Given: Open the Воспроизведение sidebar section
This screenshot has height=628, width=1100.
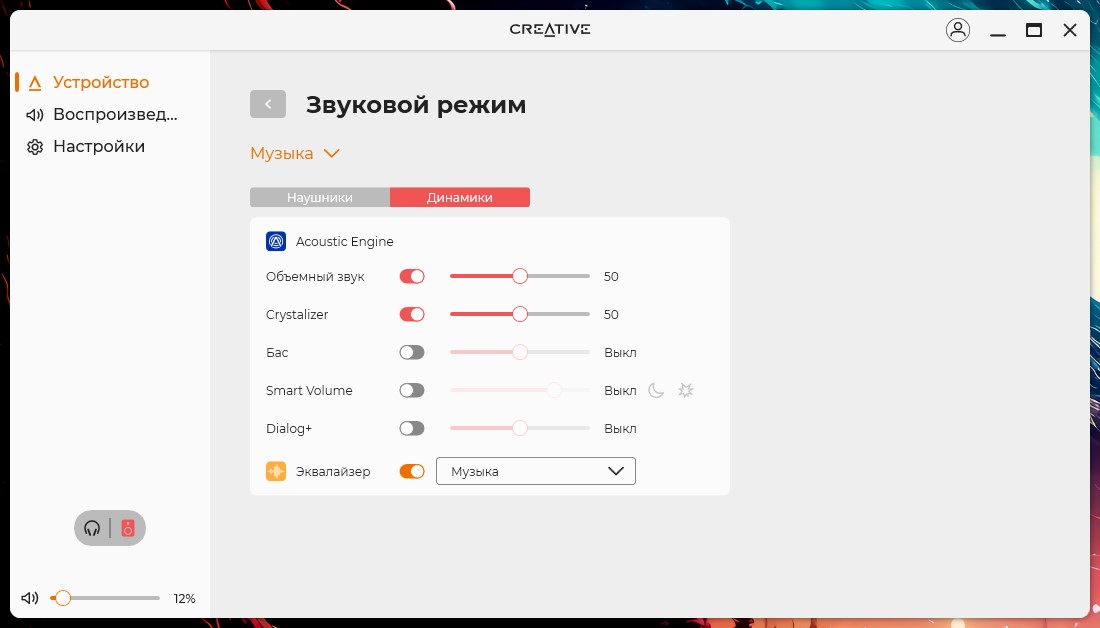Looking at the screenshot, I should 115,114.
